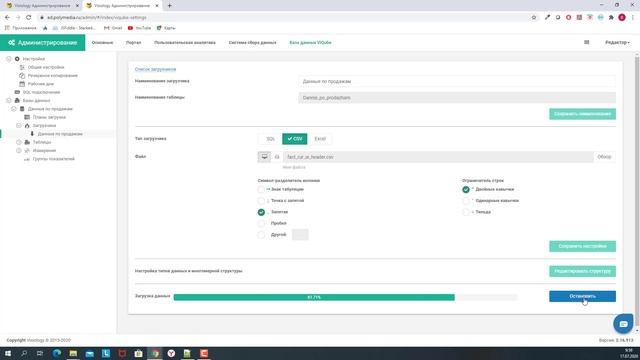Click the Настройки gear icon in tree

(x=17, y=59)
